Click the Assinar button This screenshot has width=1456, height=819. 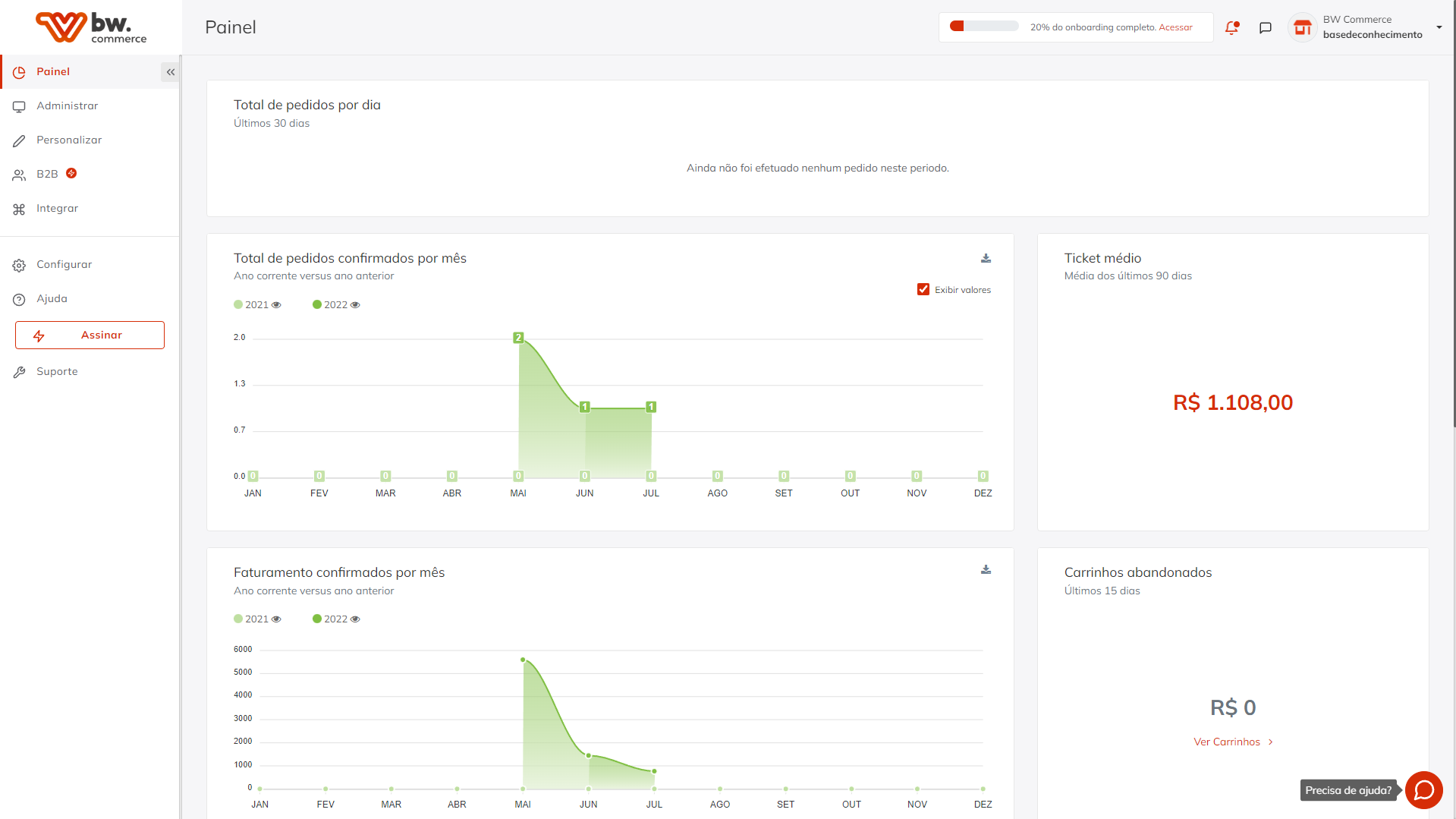(x=90, y=335)
